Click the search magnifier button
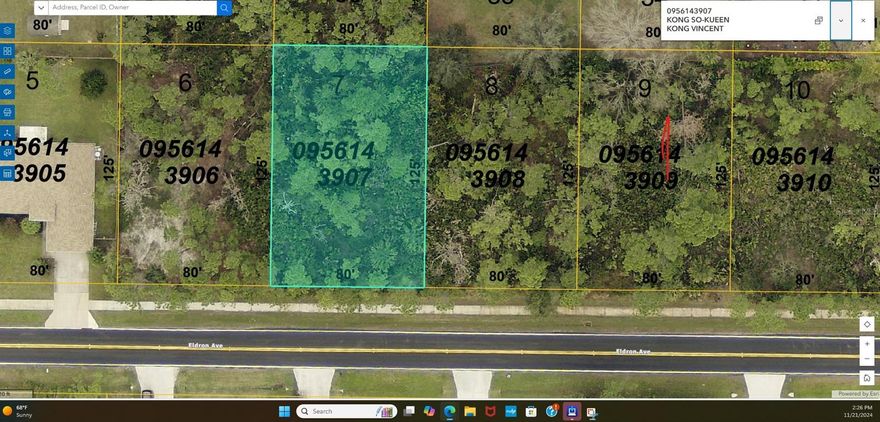This screenshot has height=422, width=880. coord(225,8)
